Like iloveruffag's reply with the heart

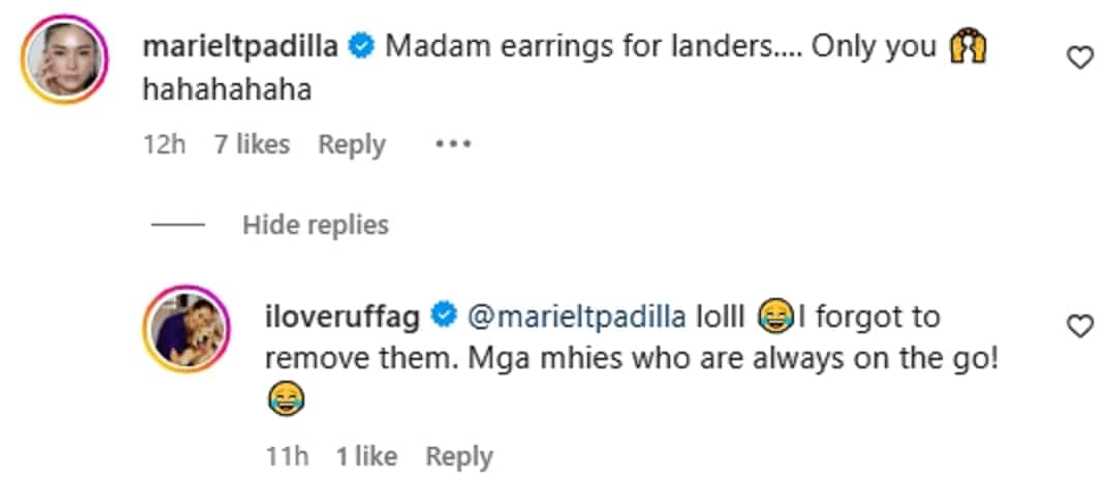pos(1079,326)
